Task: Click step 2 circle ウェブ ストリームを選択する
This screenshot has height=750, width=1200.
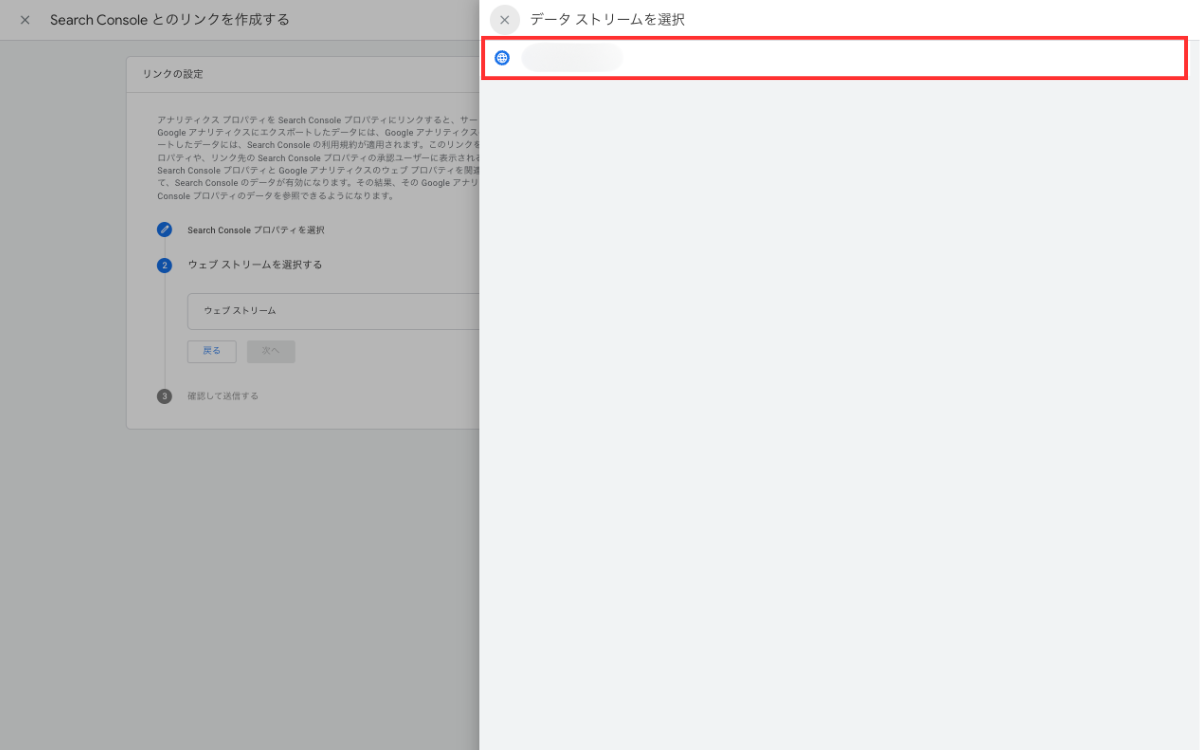Action: pos(164,265)
